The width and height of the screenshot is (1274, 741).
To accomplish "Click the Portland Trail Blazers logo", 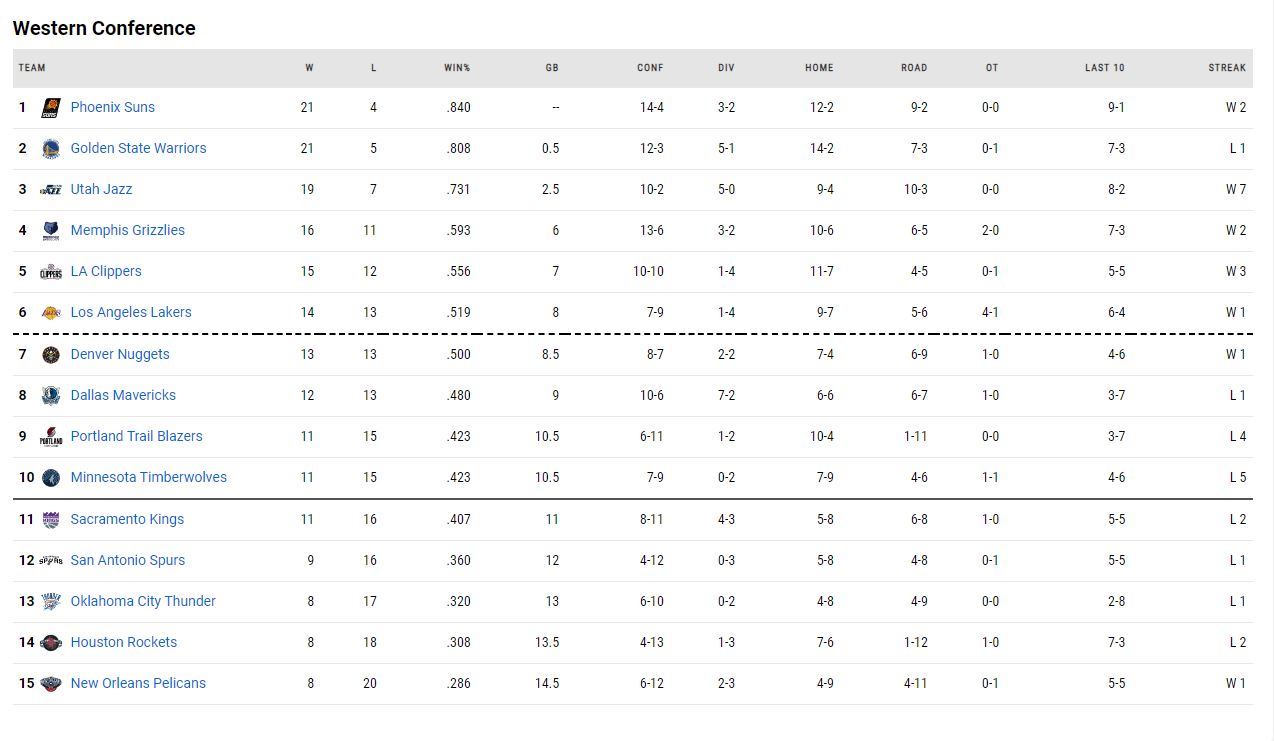I will coord(51,437).
